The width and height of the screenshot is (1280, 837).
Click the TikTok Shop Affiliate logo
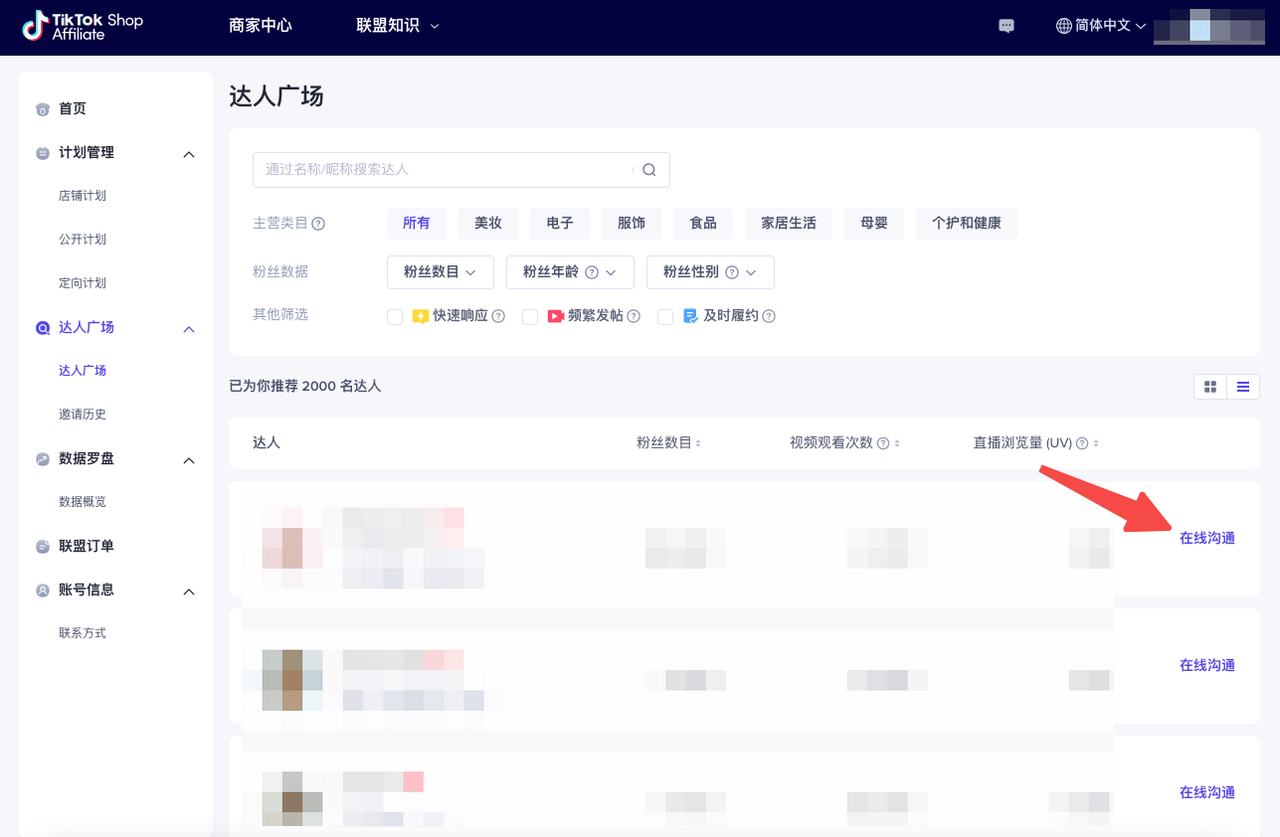point(80,27)
